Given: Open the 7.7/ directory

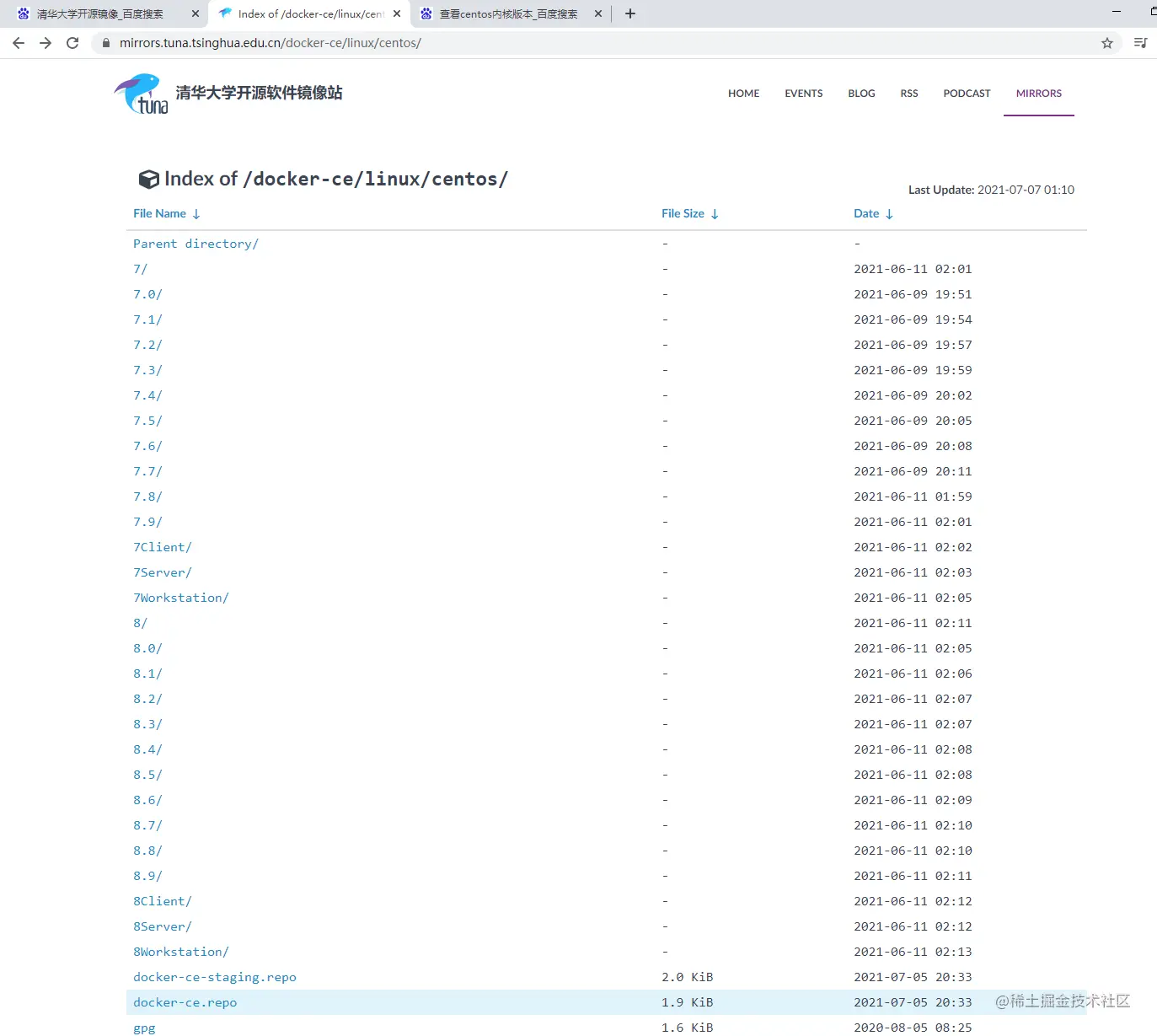Looking at the screenshot, I should pyautogui.click(x=147, y=471).
